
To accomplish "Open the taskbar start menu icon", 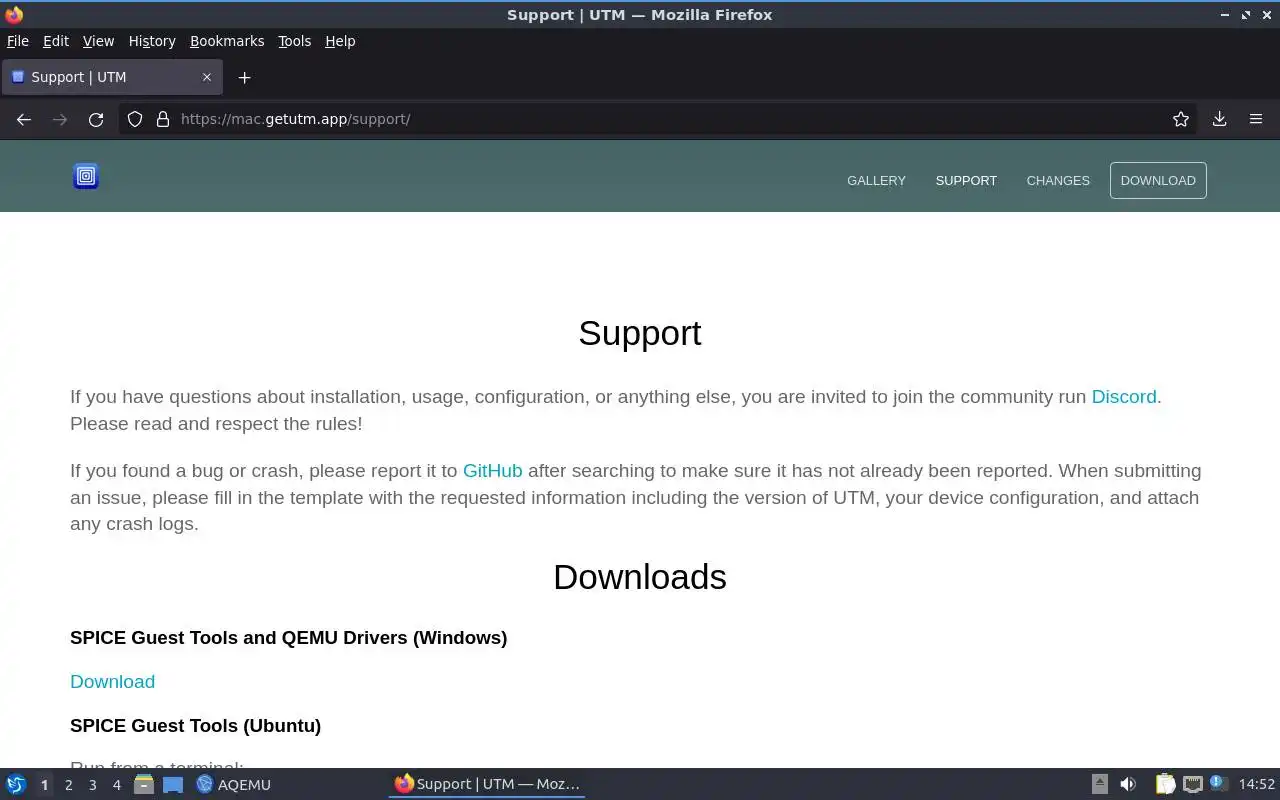I will (x=16, y=784).
